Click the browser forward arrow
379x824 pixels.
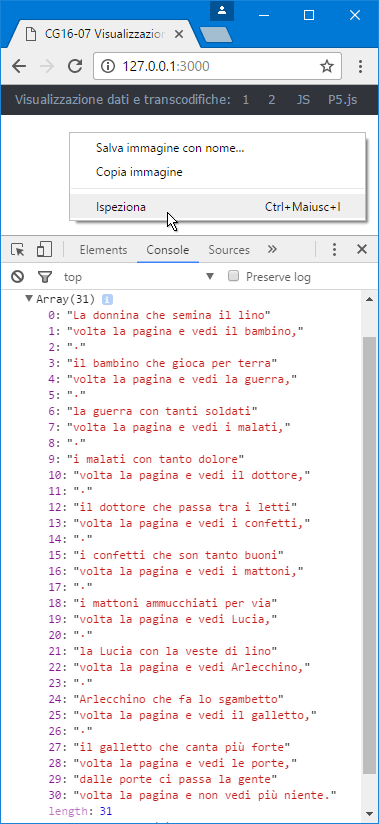pyautogui.click(x=47, y=66)
